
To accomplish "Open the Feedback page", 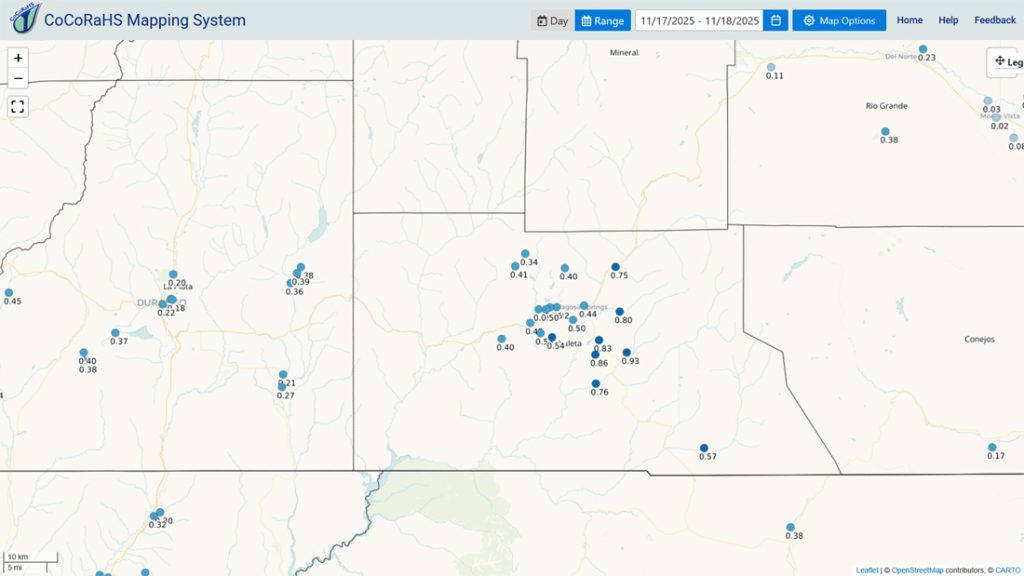I will [x=995, y=20].
